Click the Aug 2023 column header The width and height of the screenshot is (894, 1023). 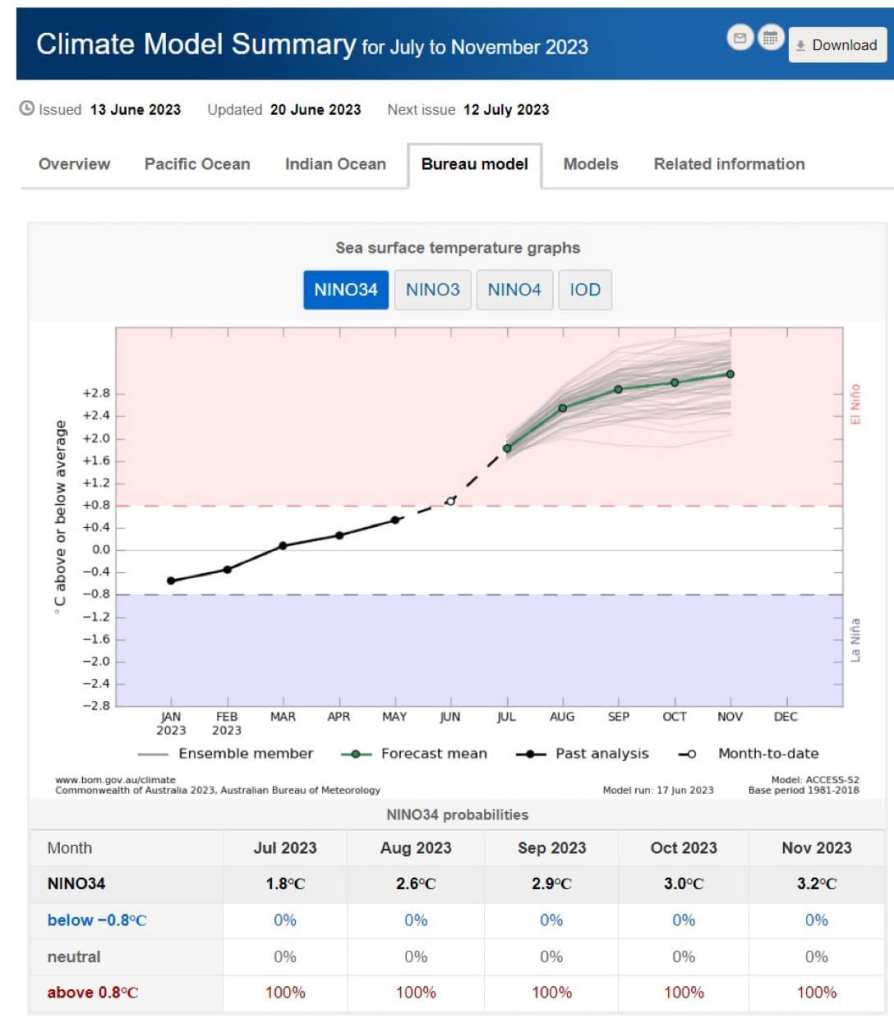416,848
